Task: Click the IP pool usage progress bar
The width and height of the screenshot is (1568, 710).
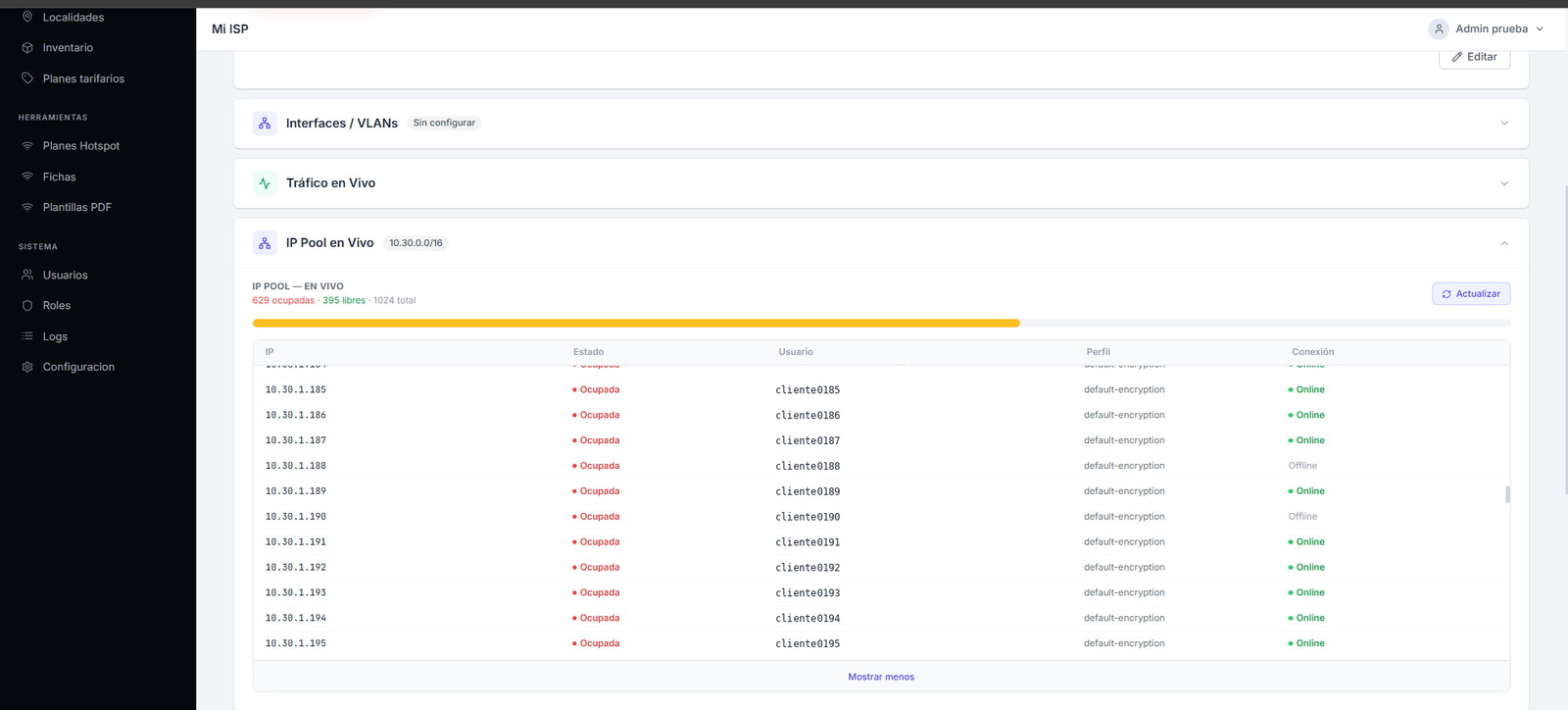Action: tap(881, 323)
